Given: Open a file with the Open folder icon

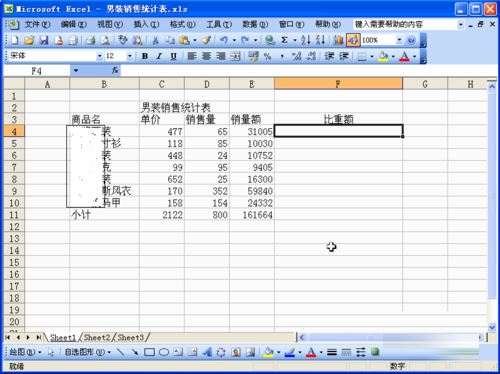Looking at the screenshot, I should (x=29, y=40).
